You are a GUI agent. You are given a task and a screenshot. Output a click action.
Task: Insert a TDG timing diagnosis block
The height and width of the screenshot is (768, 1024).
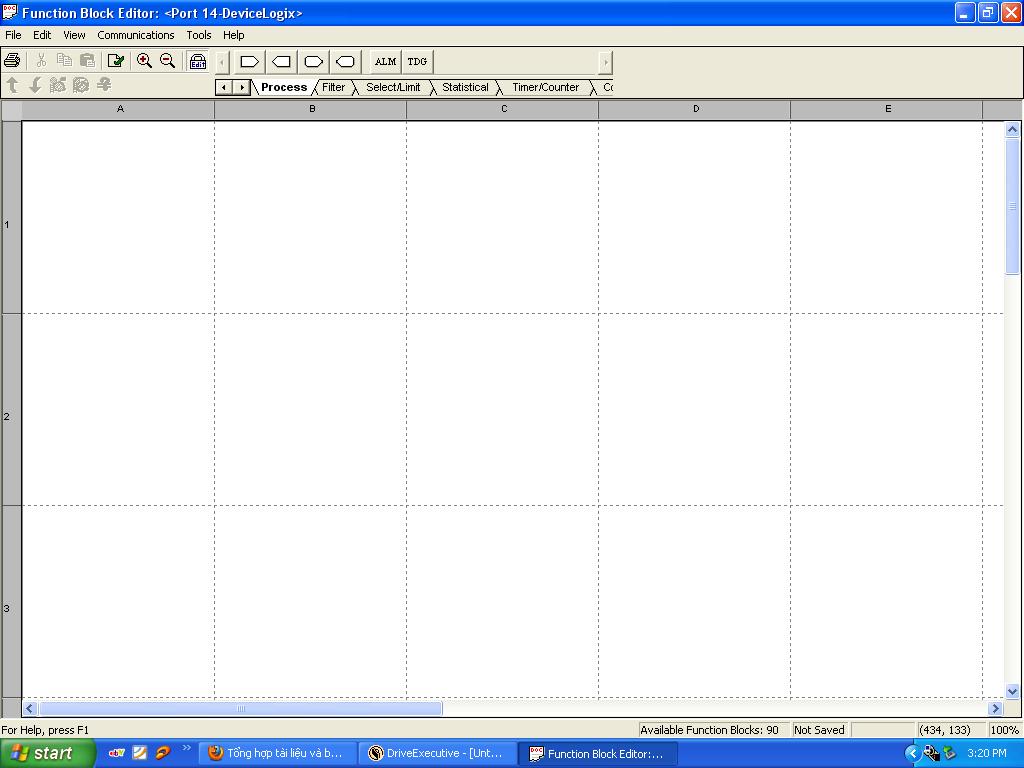pos(417,61)
